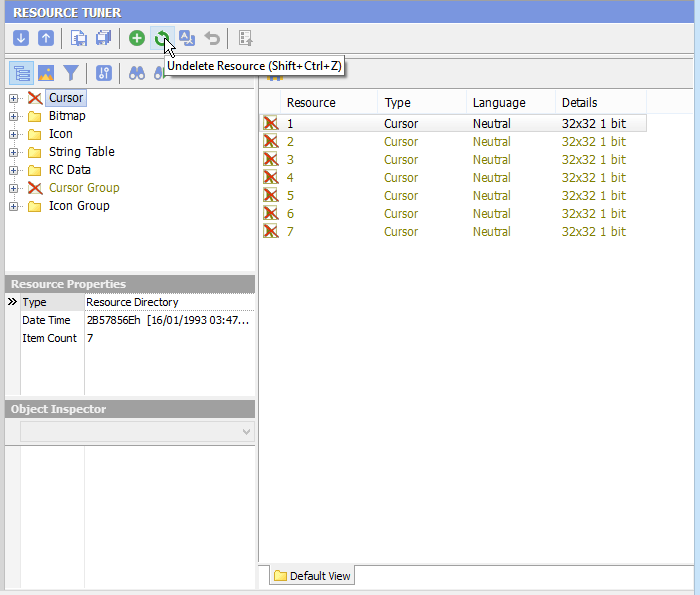Click the gray undo arrow icon
The image size is (700, 595).
pyautogui.click(x=212, y=38)
